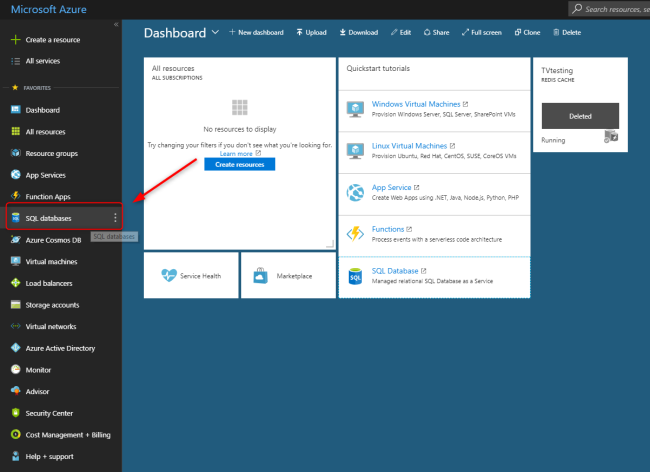The image size is (650, 472).
Task: Click the Storage accounts icon
Action: tap(15, 305)
